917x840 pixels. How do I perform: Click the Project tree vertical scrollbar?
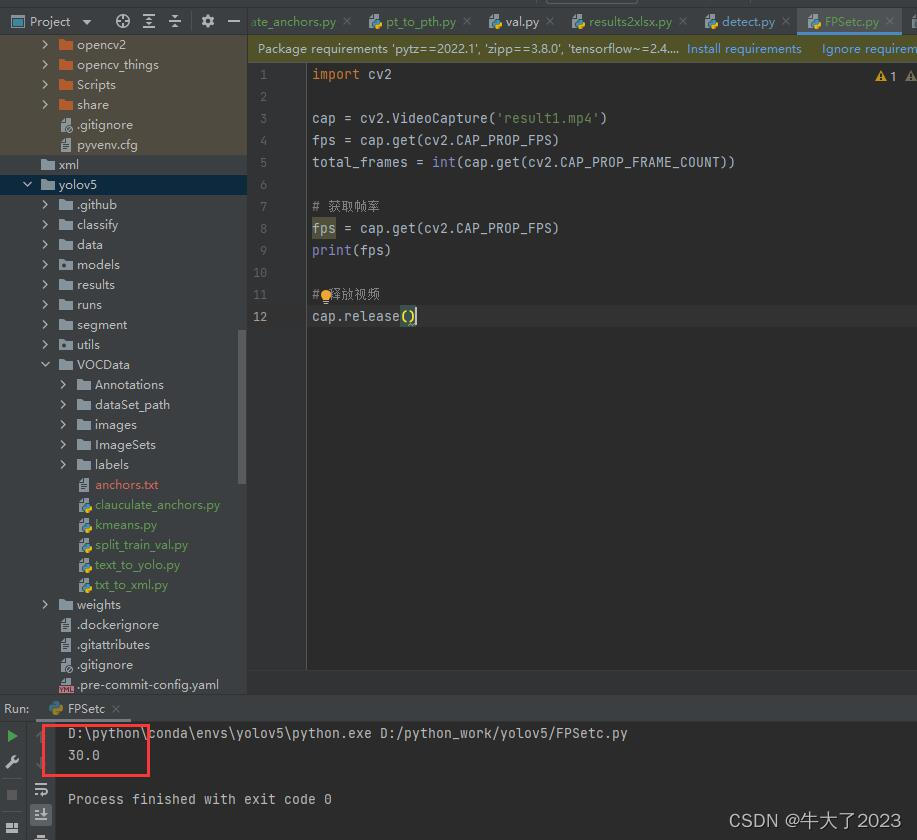[x=242, y=407]
